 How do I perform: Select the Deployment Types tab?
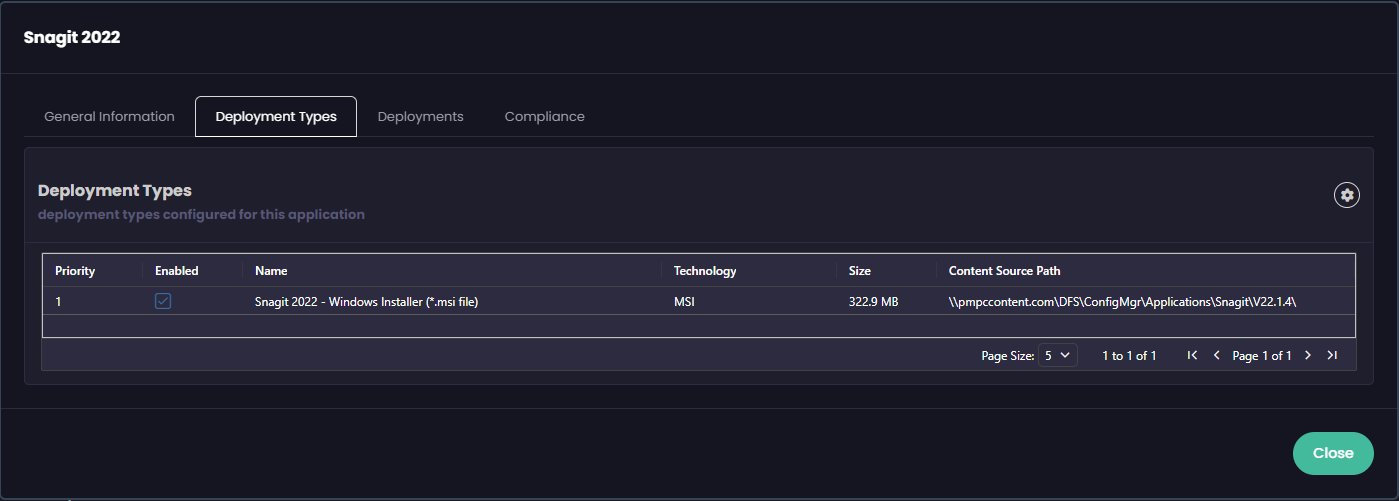click(276, 117)
